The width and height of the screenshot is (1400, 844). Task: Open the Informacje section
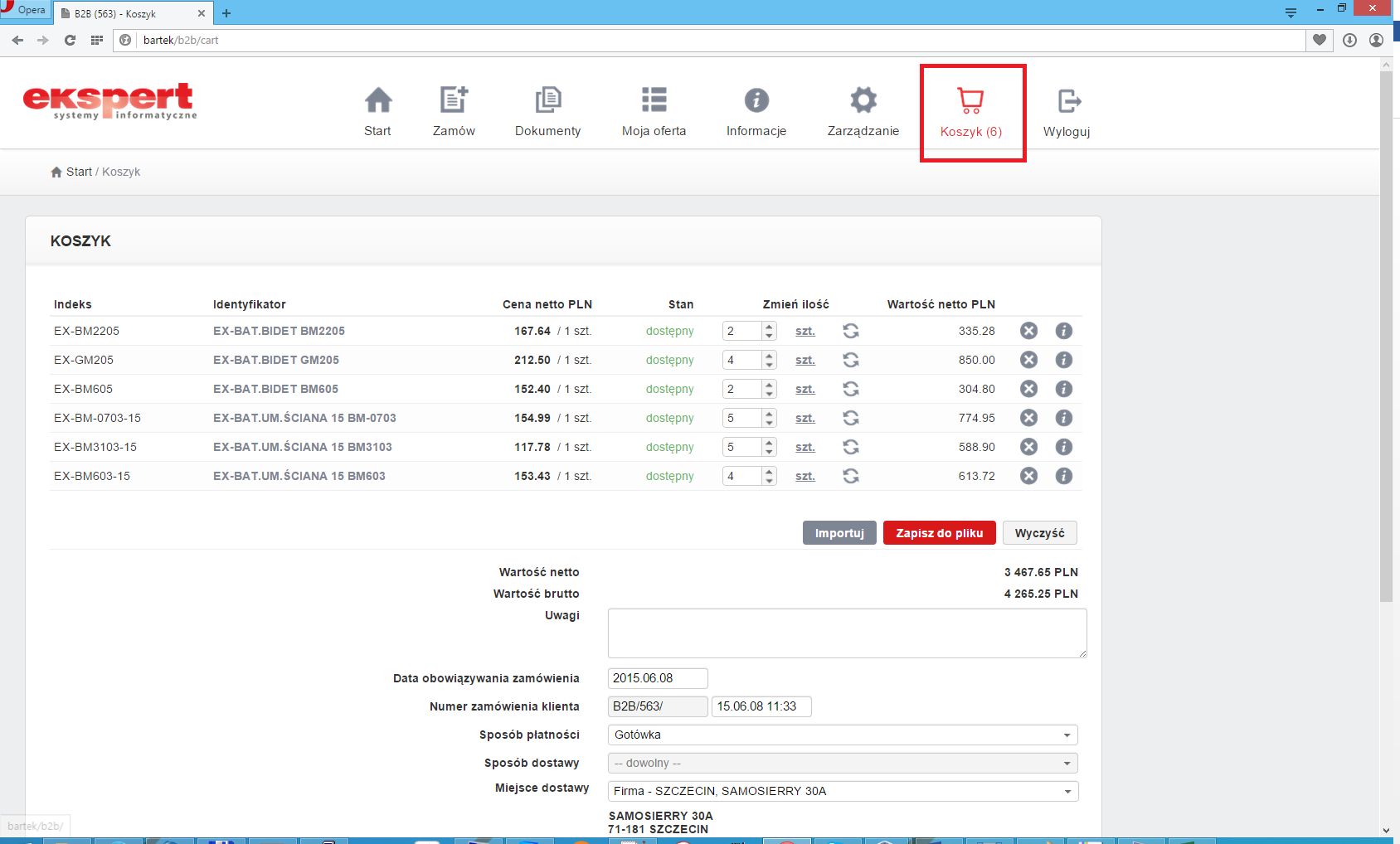(x=756, y=111)
